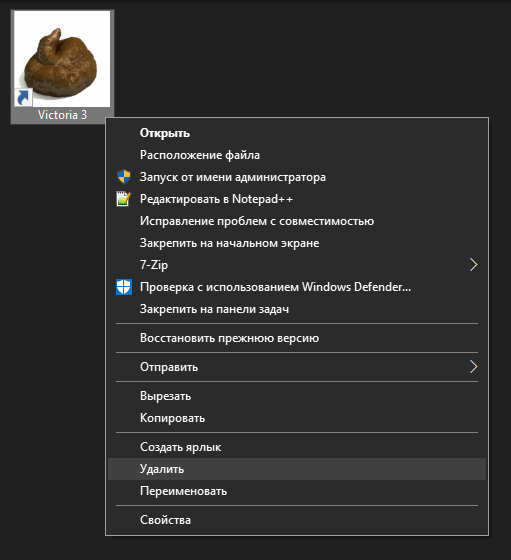This screenshot has height=560, width=511.
Task: Choose Создать ярлык
Action: coord(297,447)
